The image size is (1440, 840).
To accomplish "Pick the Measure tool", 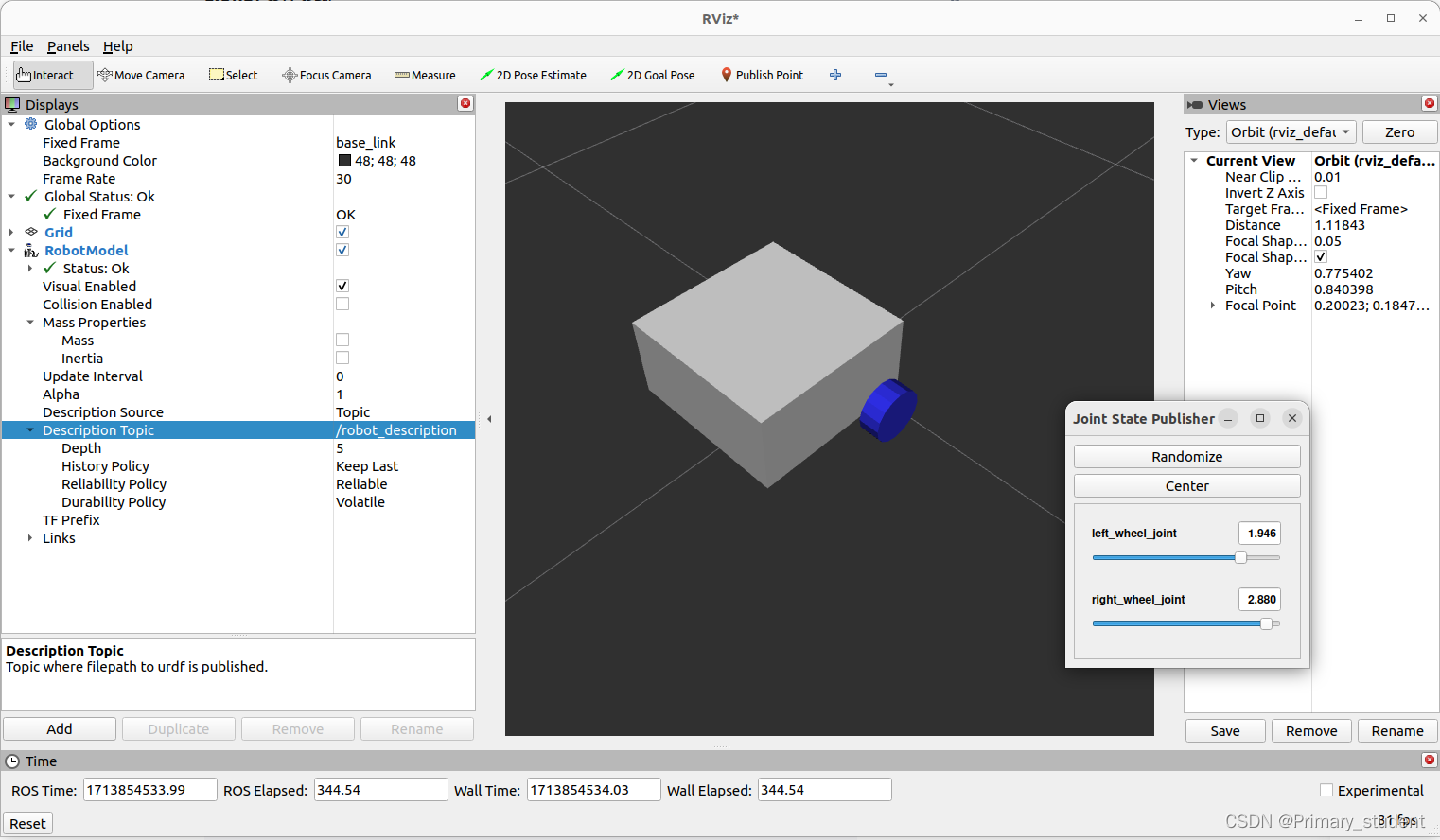I will pyautogui.click(x=425, y=76).
